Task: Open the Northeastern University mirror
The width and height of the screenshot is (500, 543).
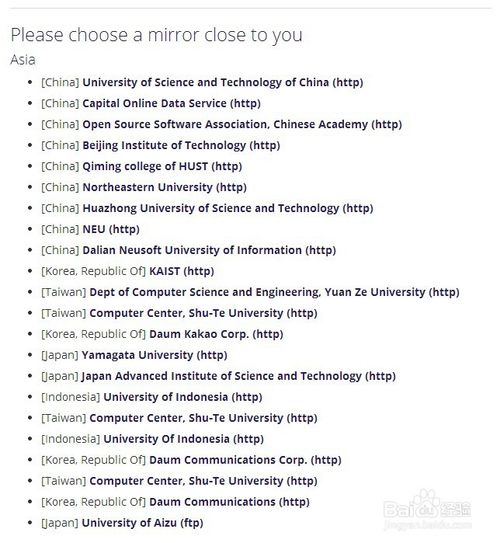Action: [x=164, y=187]
